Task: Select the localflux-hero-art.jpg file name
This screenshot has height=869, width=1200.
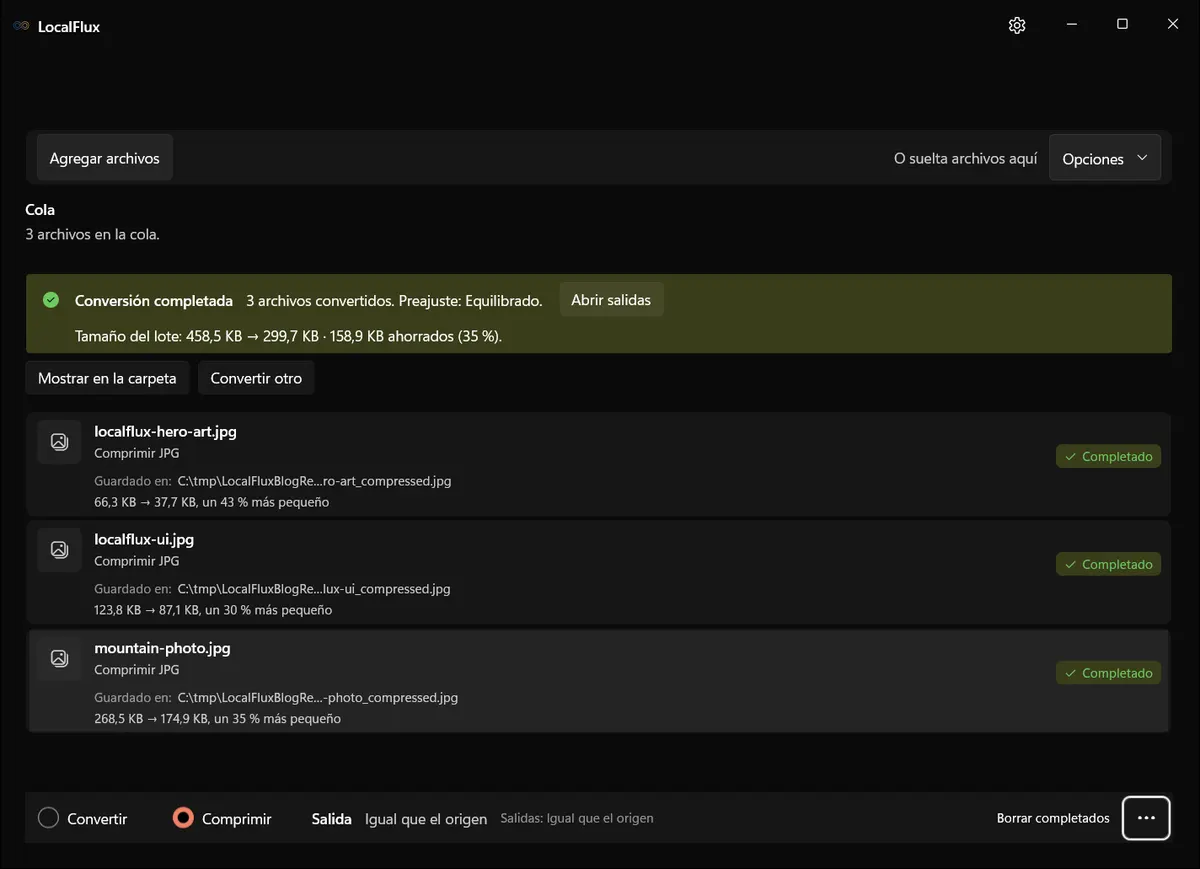Action: click(x=165, y=432)
